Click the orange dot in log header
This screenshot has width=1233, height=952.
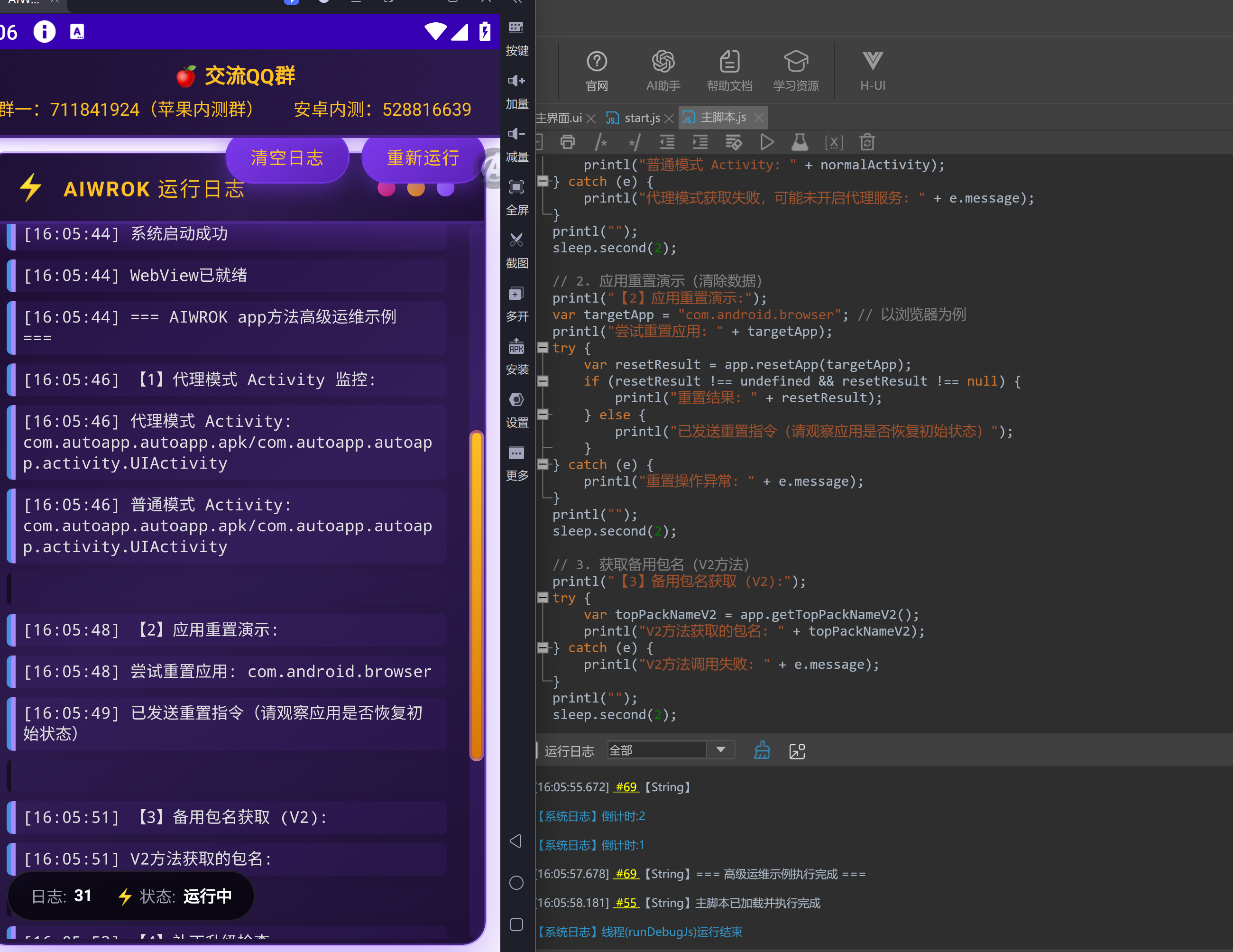click(416, 189)
